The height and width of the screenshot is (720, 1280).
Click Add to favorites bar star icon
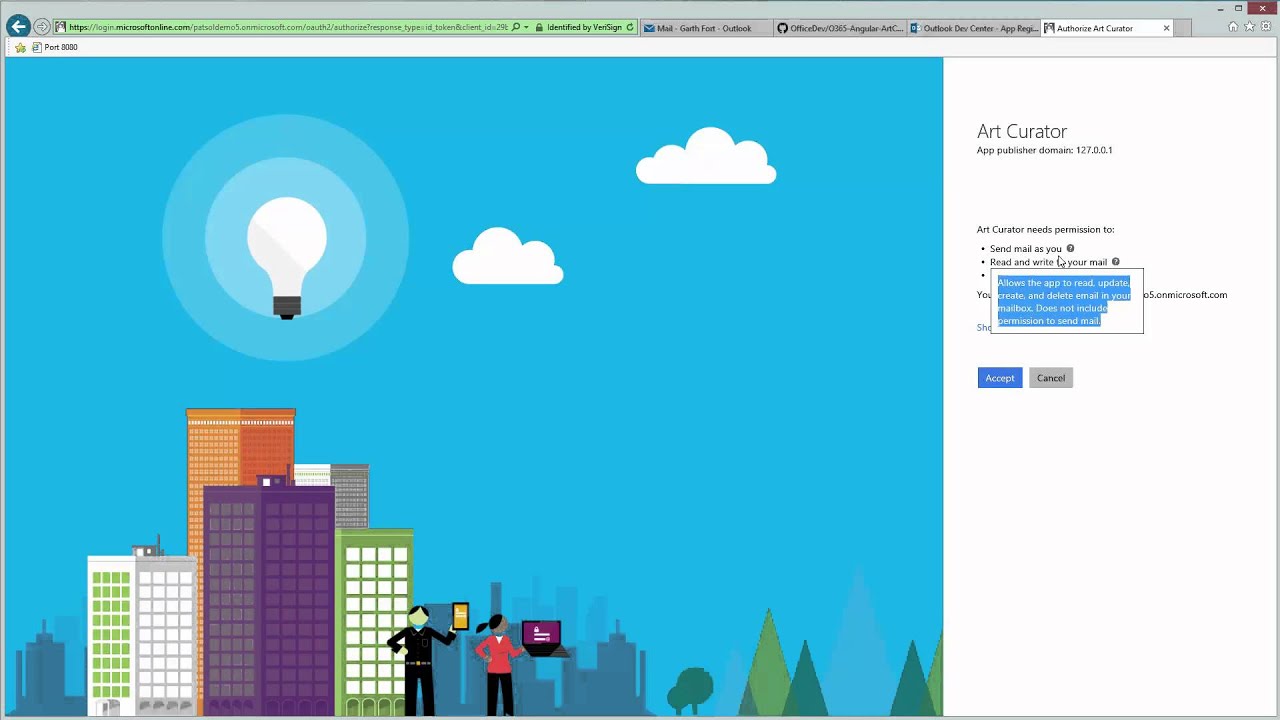(x=20, y=47)
